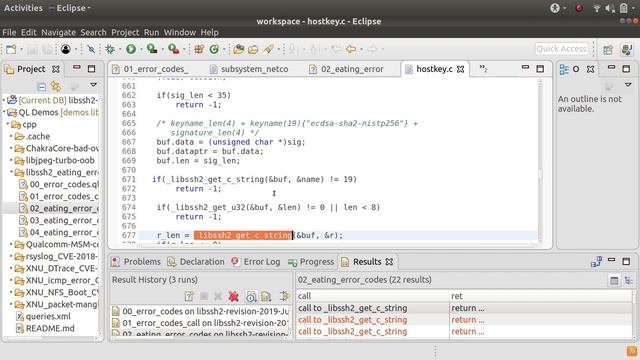Click the Activities button

click(23, 8)
